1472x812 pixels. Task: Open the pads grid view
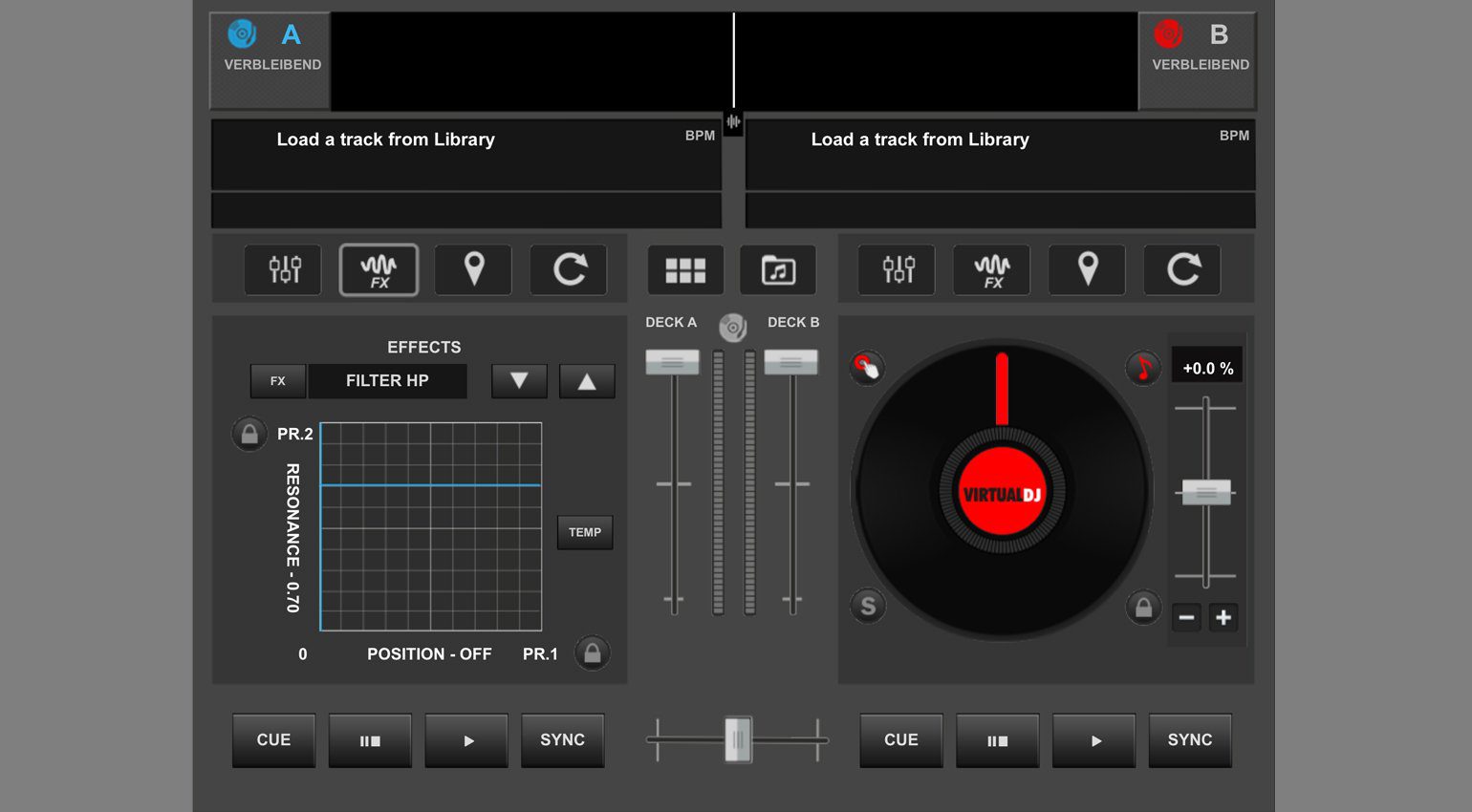pos(685,270)
